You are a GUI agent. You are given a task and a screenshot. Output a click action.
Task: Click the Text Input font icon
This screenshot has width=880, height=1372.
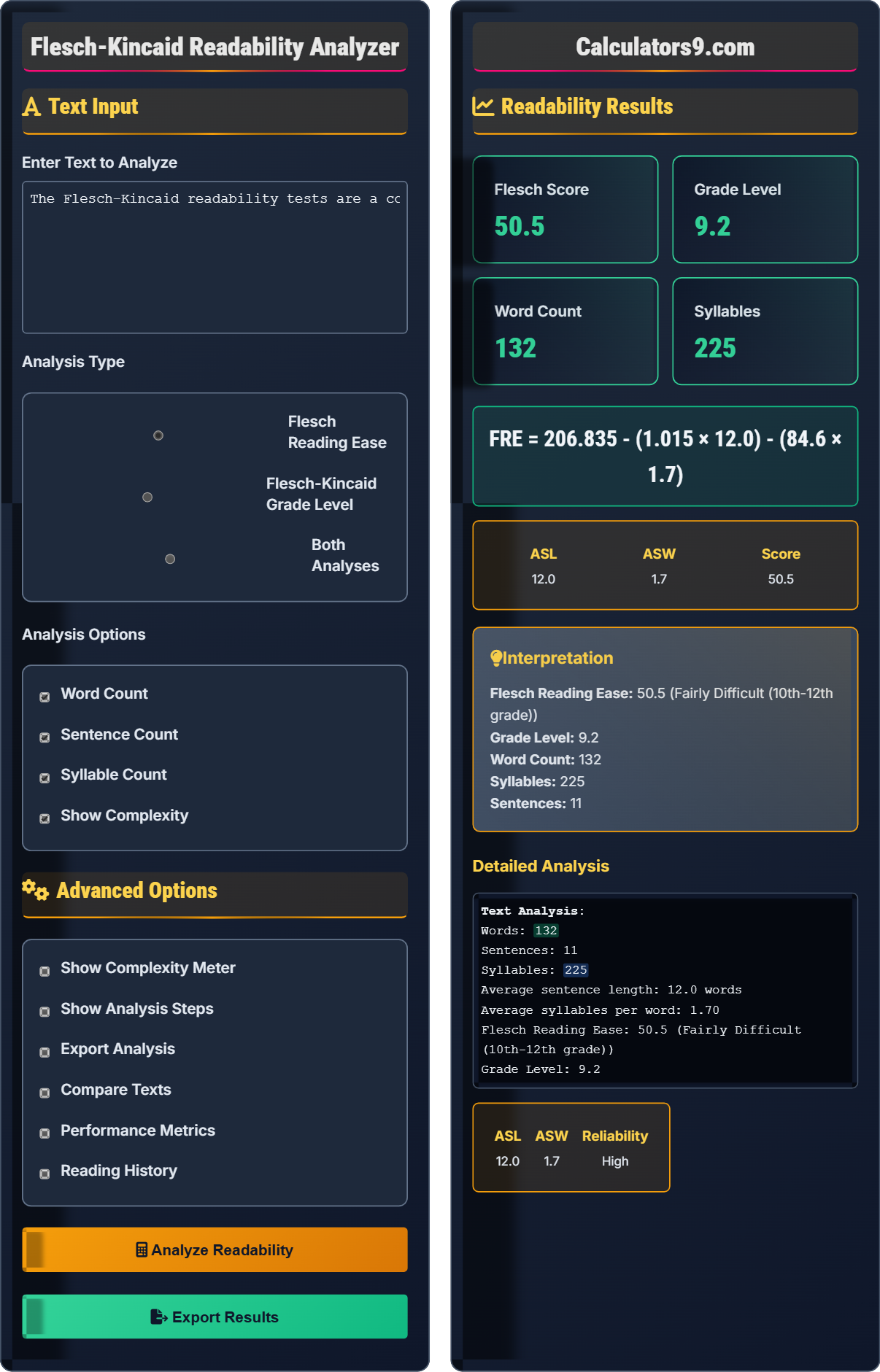pyautogui.click(x=31, y=107)
